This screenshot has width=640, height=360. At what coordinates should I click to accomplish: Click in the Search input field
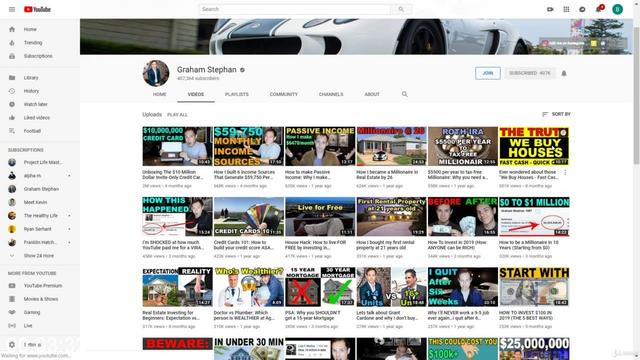pos(295,9)
